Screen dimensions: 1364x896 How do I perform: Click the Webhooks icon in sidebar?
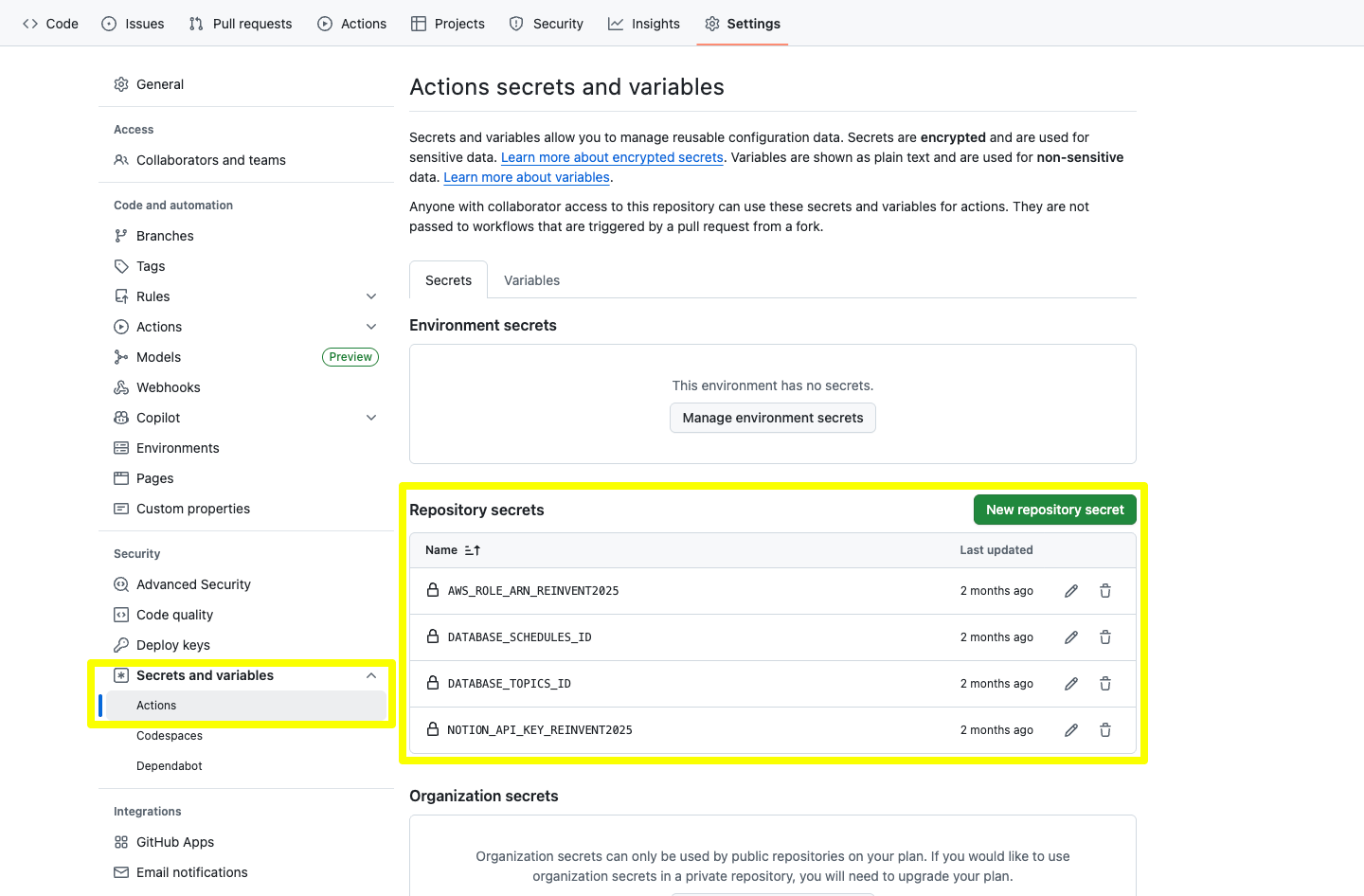click(x=121, y=387)
